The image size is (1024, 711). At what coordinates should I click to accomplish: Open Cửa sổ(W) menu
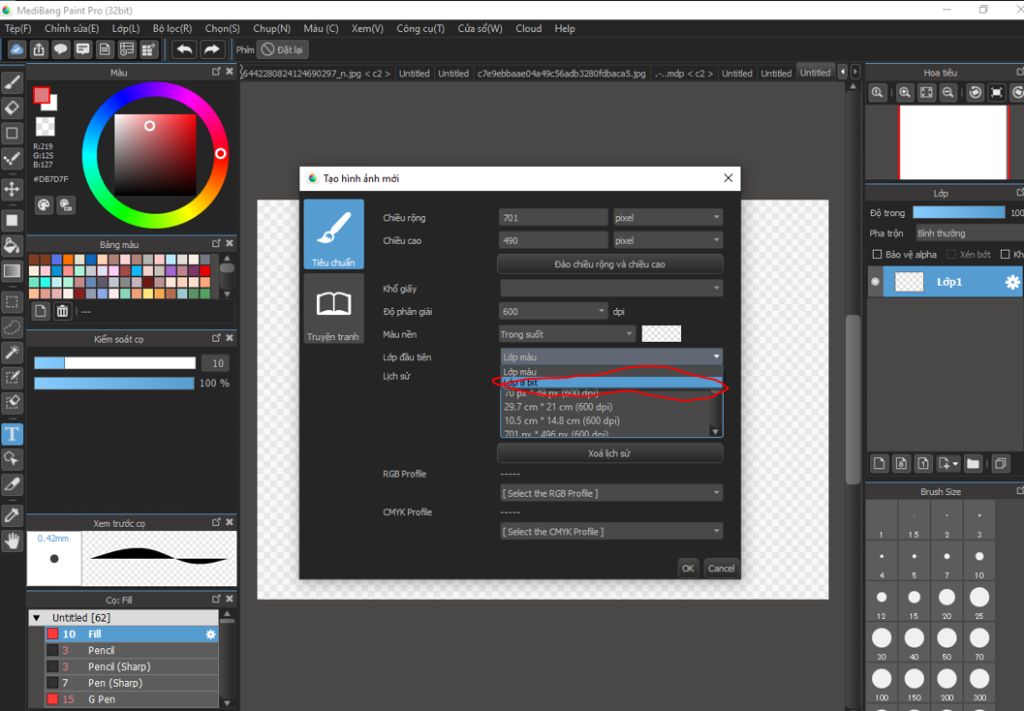480,29
